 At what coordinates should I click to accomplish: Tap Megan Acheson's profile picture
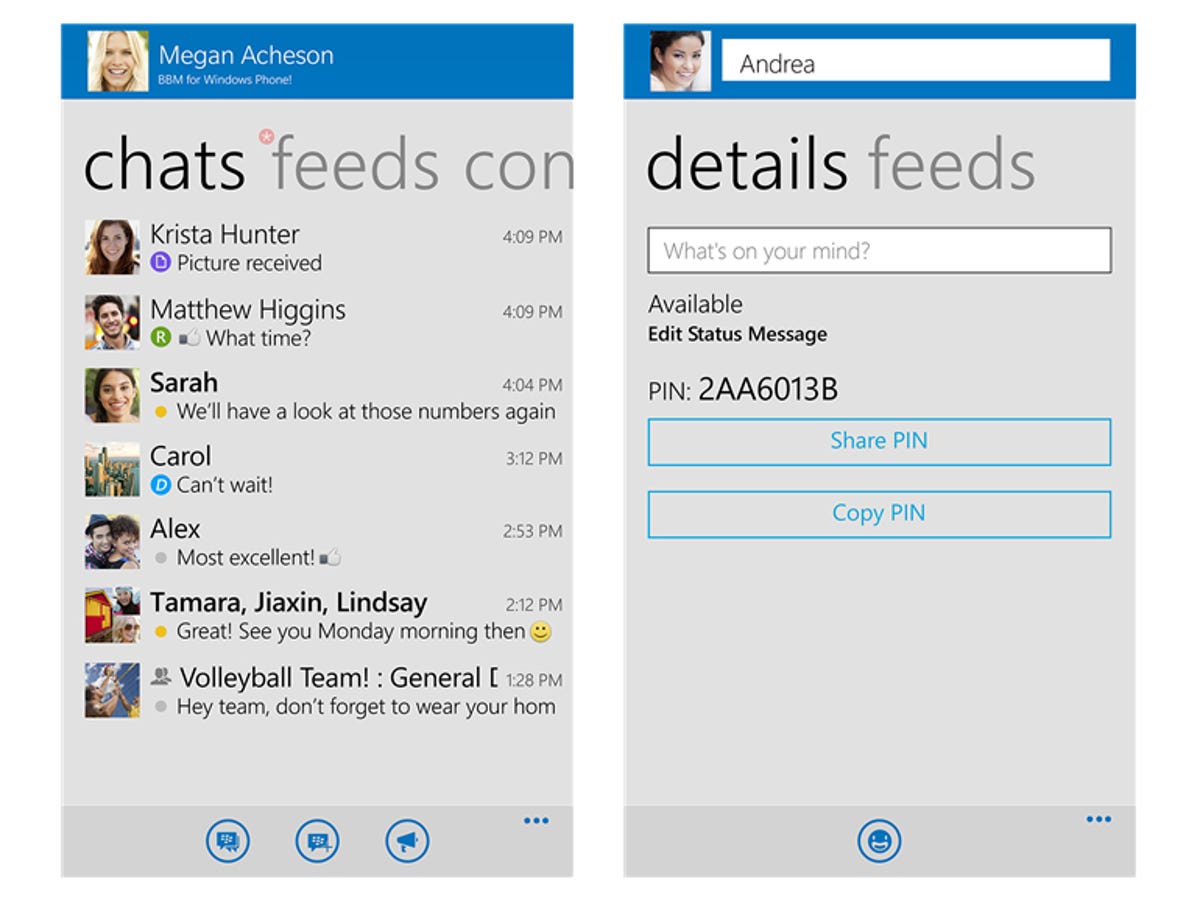point(118,62)
